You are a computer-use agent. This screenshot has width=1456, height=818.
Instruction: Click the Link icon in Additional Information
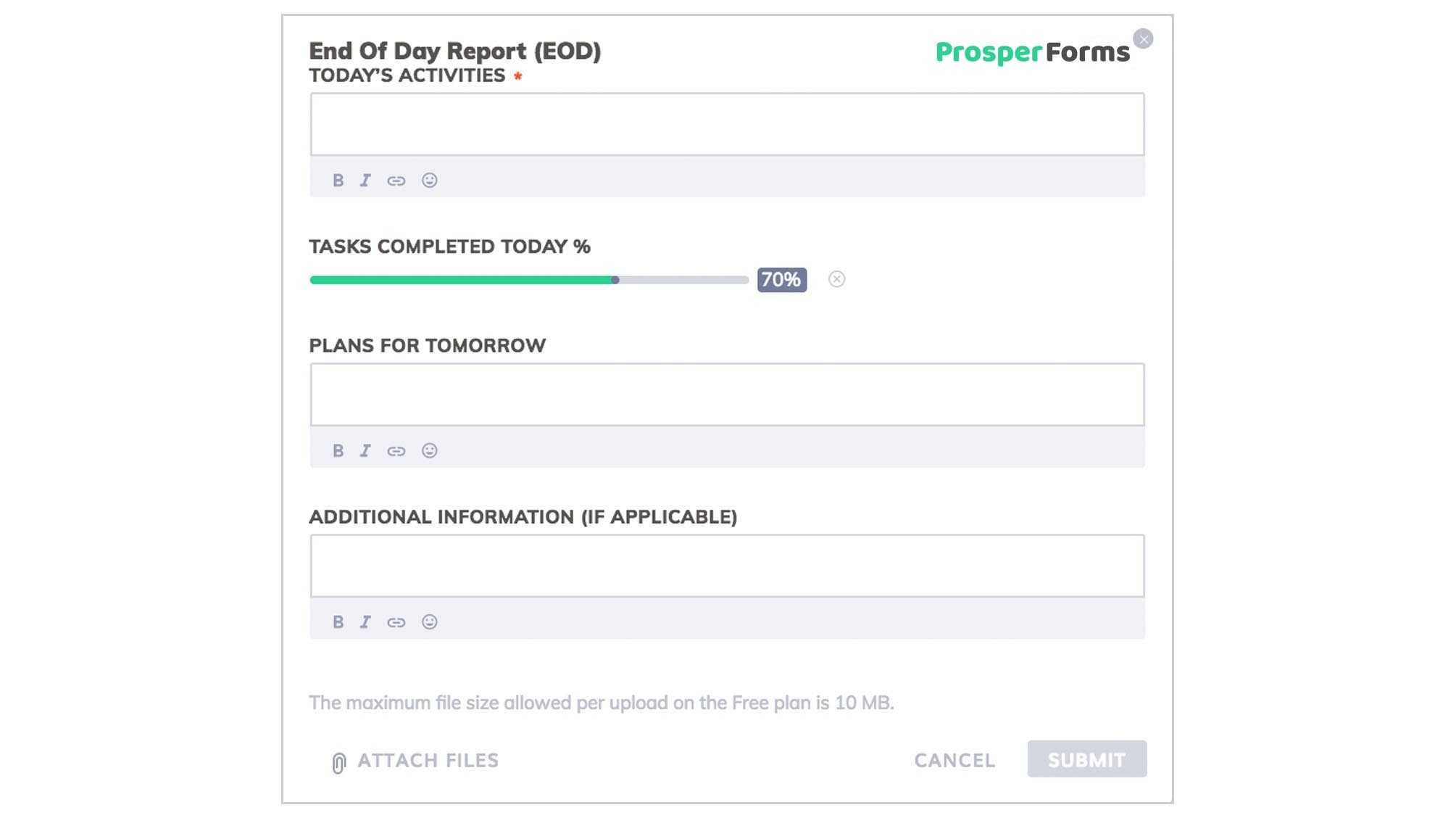coord(396,621)
